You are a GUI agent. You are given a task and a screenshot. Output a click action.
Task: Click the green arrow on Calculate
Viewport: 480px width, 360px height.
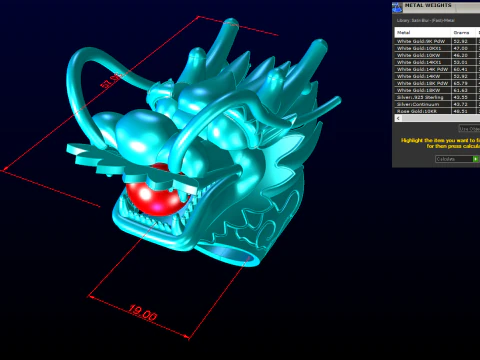click(476, 159)
